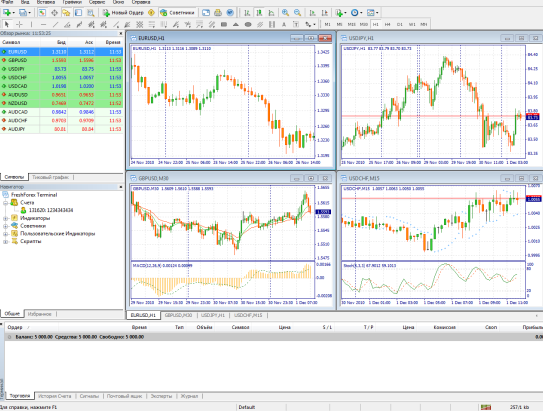Toggle the Советники expert advisors button
Image resolution: width=543 pixels, height=411 pixels.
(177, 13)
